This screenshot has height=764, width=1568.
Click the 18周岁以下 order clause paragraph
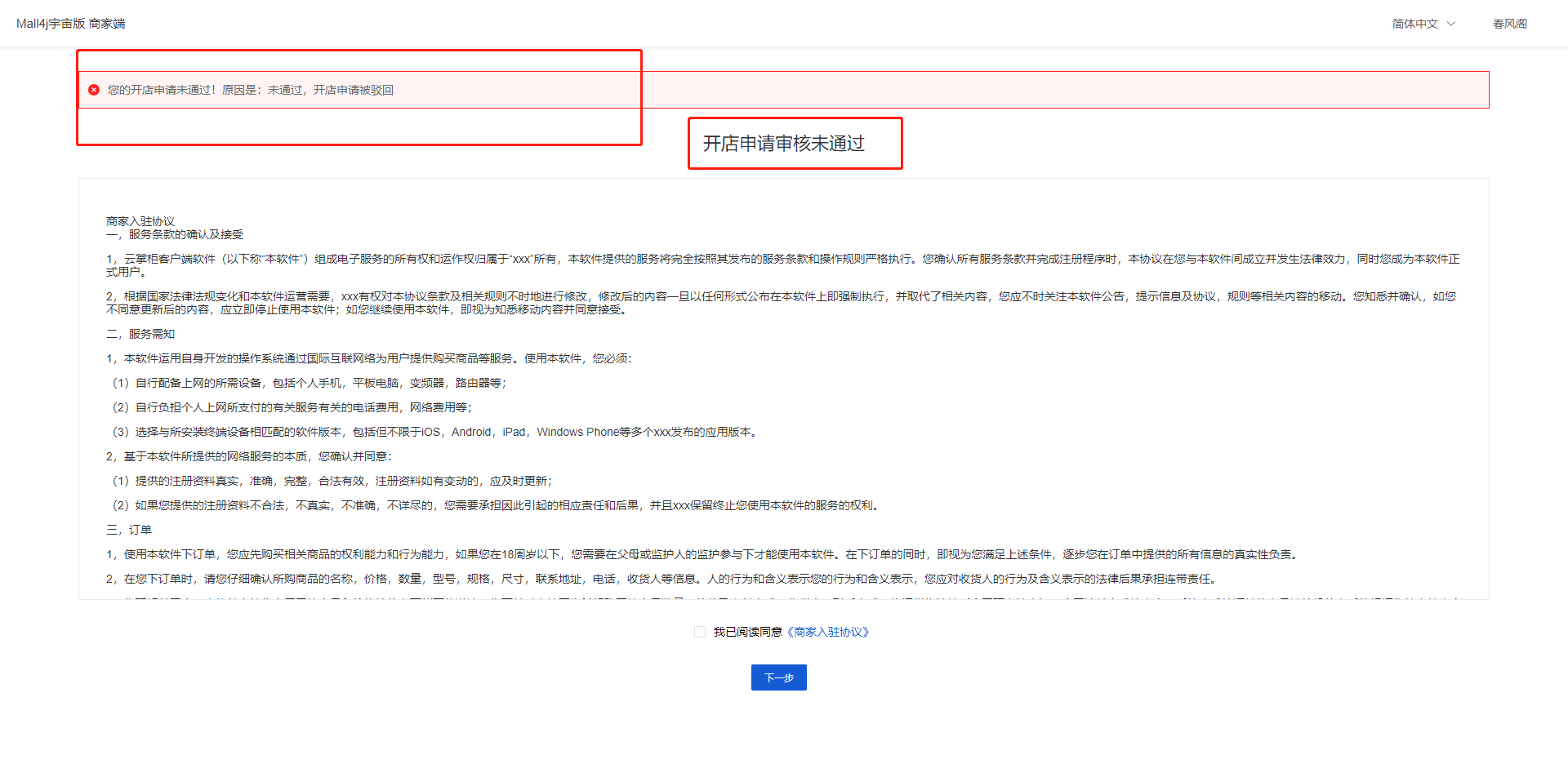pos(704,554)
